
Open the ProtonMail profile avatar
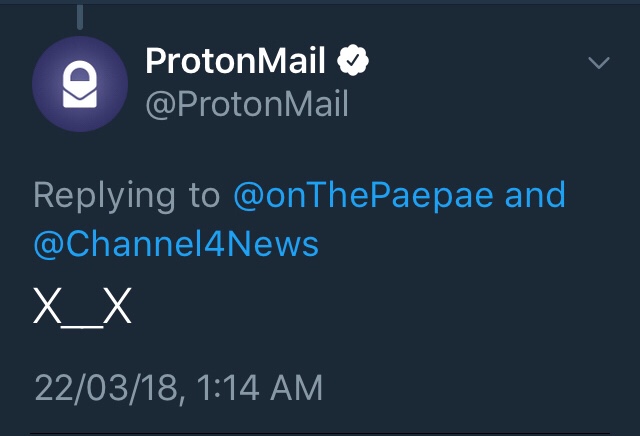point(80,84)
